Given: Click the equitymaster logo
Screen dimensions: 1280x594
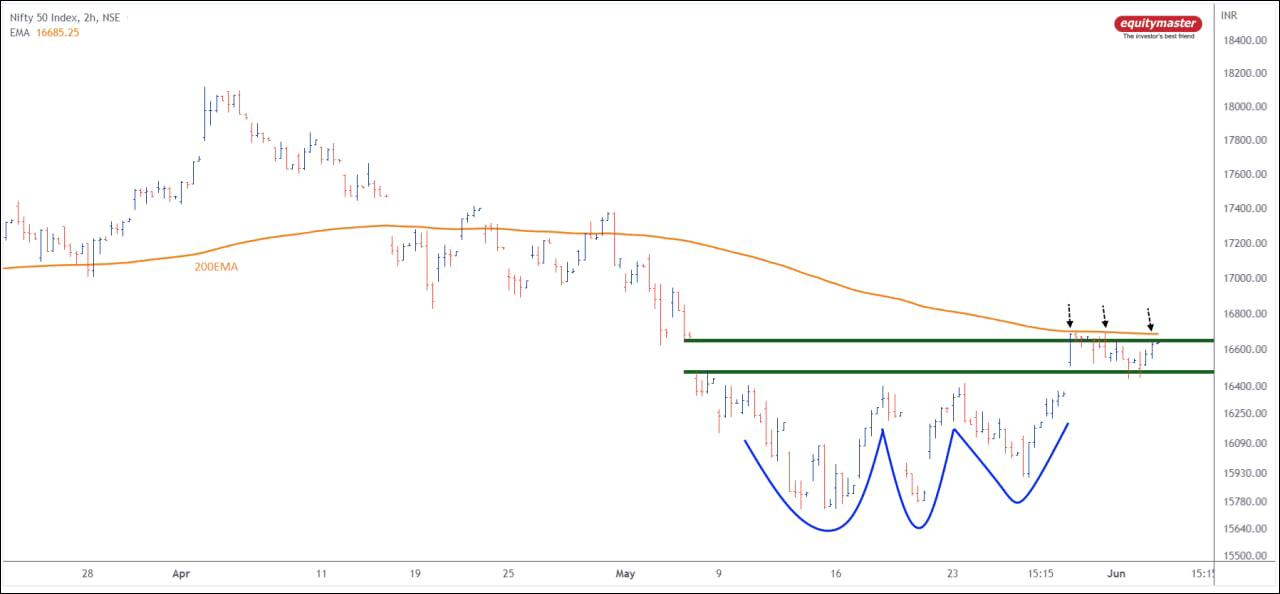Looking at the screenshot, I should pos(1158,27).
